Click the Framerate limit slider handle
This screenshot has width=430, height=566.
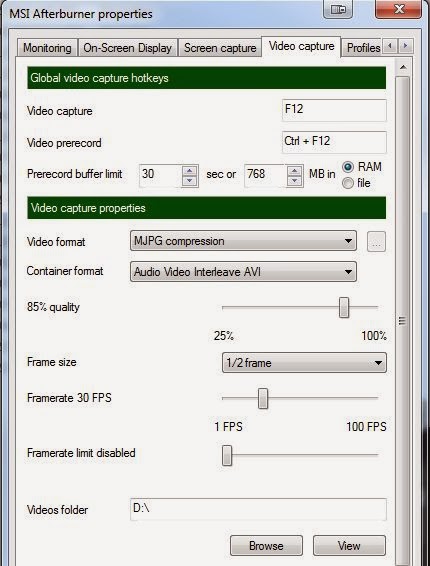point(227,455)
